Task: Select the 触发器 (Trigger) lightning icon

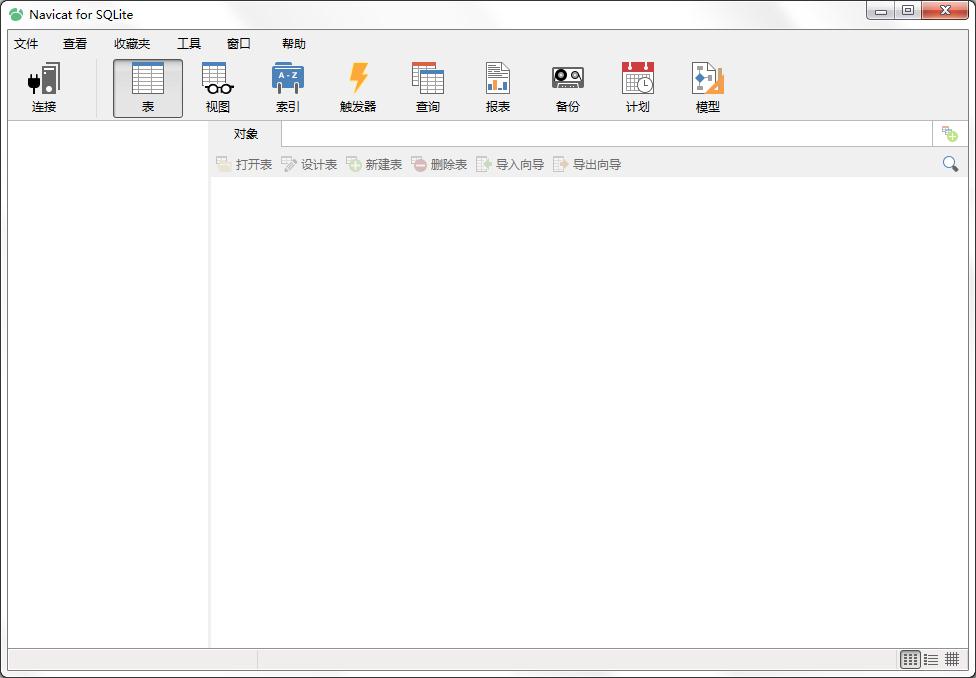Action: (358, 87)
